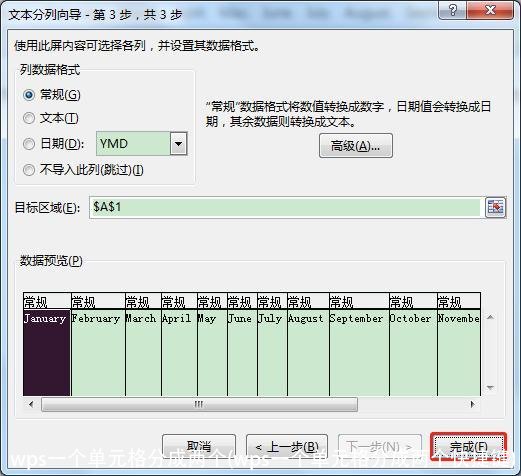521x476 pixels.
Task: Click preview vertical scrollbar down arrow
Action: pos(490,388)
